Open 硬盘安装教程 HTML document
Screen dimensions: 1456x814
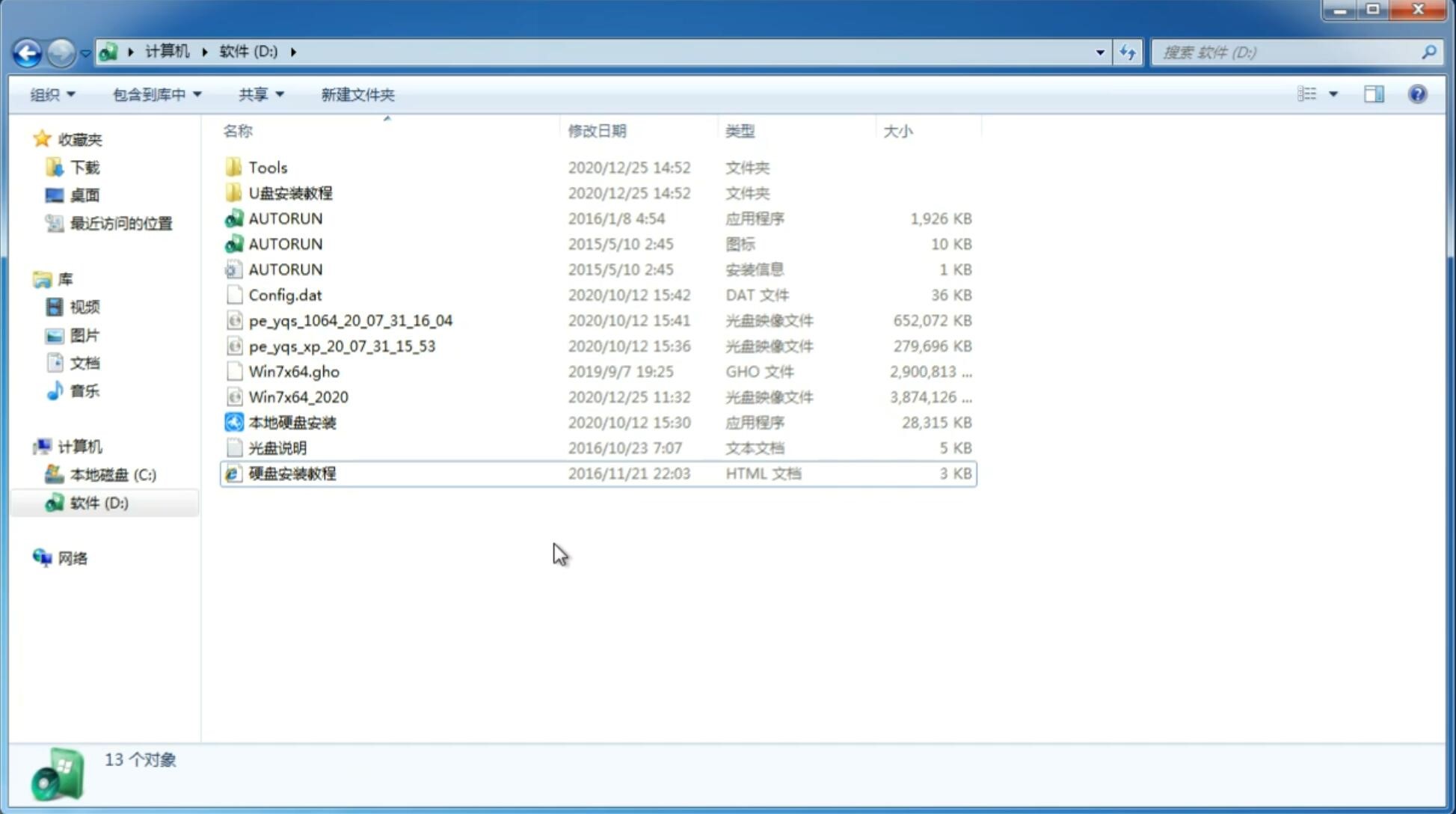point(292,473)
